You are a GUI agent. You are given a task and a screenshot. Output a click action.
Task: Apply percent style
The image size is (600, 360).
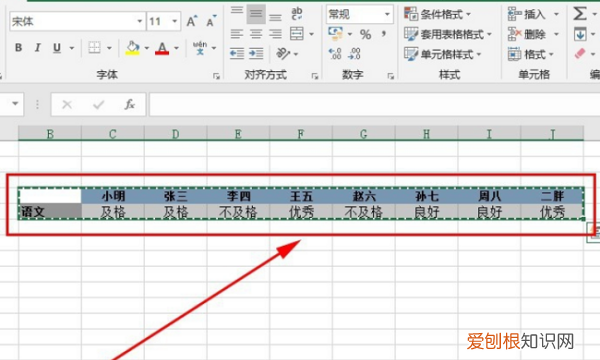pyautogui.click(x=365, y=34)
